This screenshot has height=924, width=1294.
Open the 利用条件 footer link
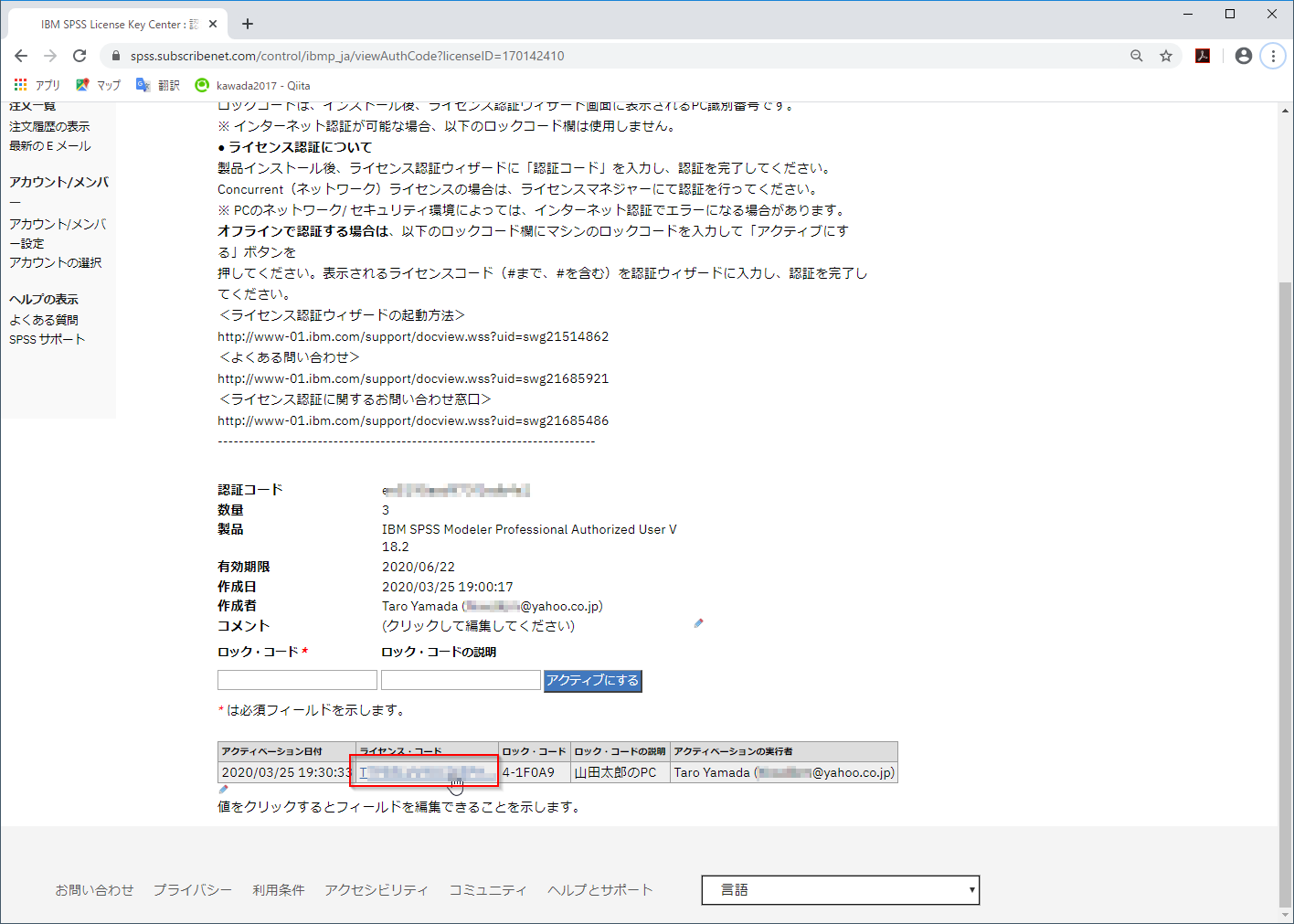279,890
